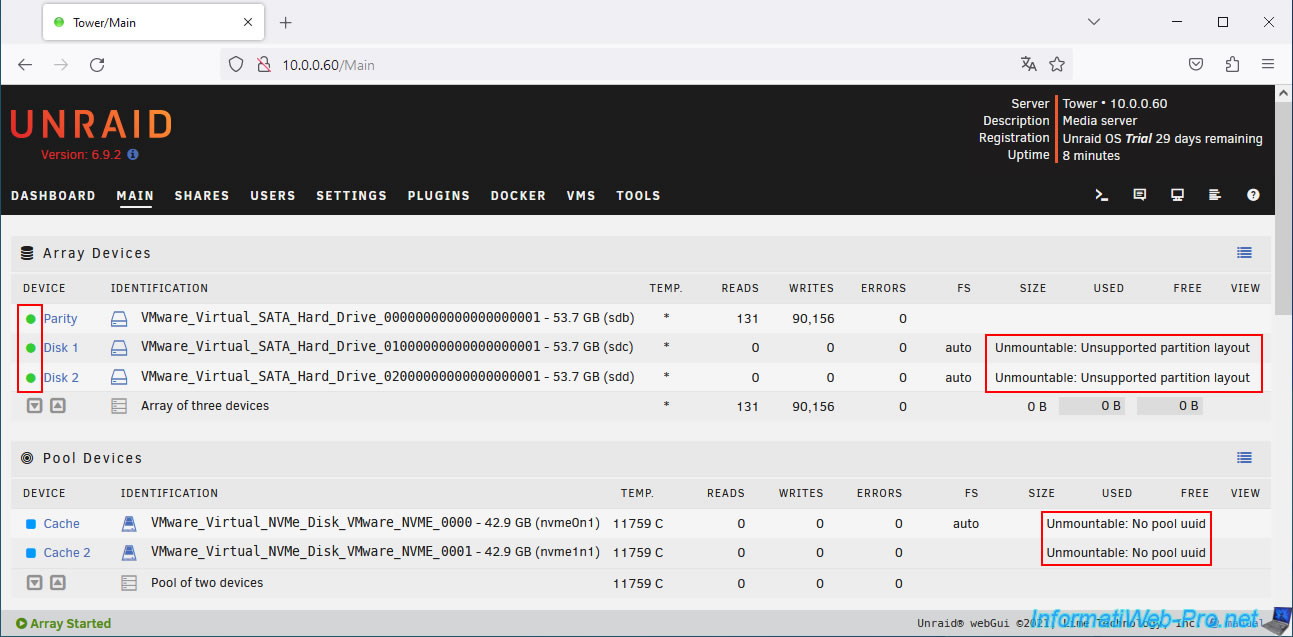
Task: Click the Cache NVMe device icon
Action: (129, 524)
